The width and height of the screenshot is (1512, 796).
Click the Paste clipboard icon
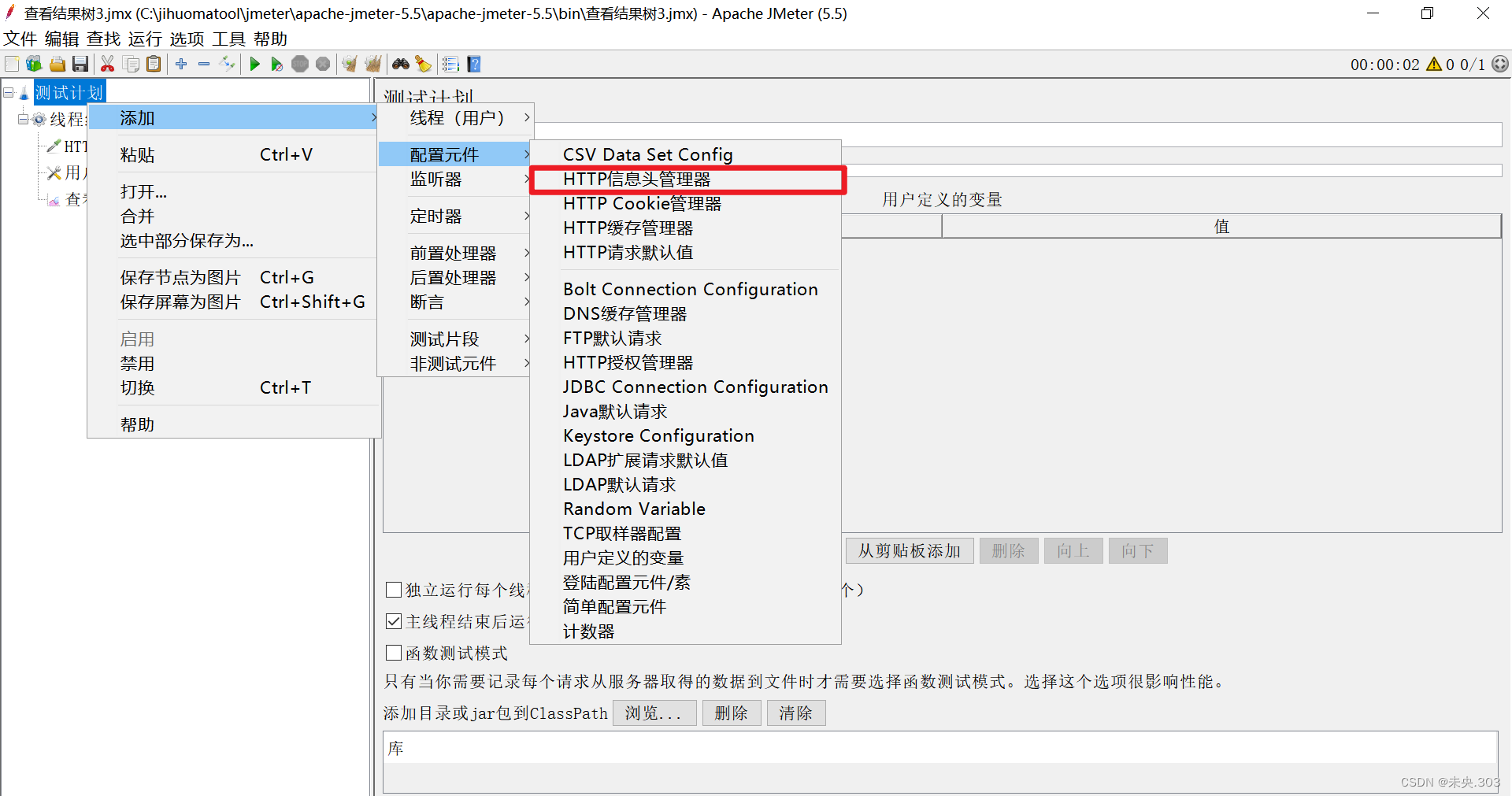click(x=154, y=64)
